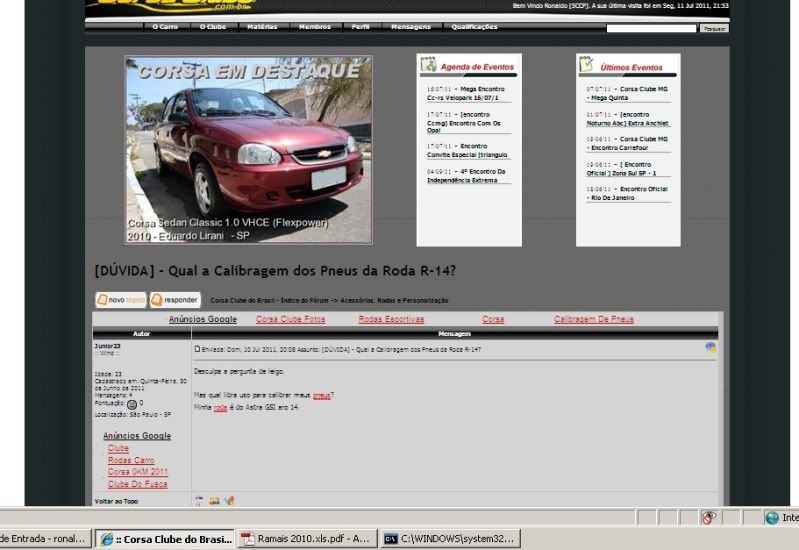Open the 'Corsa Clube Fotos' ad link

tap(290, 319)
